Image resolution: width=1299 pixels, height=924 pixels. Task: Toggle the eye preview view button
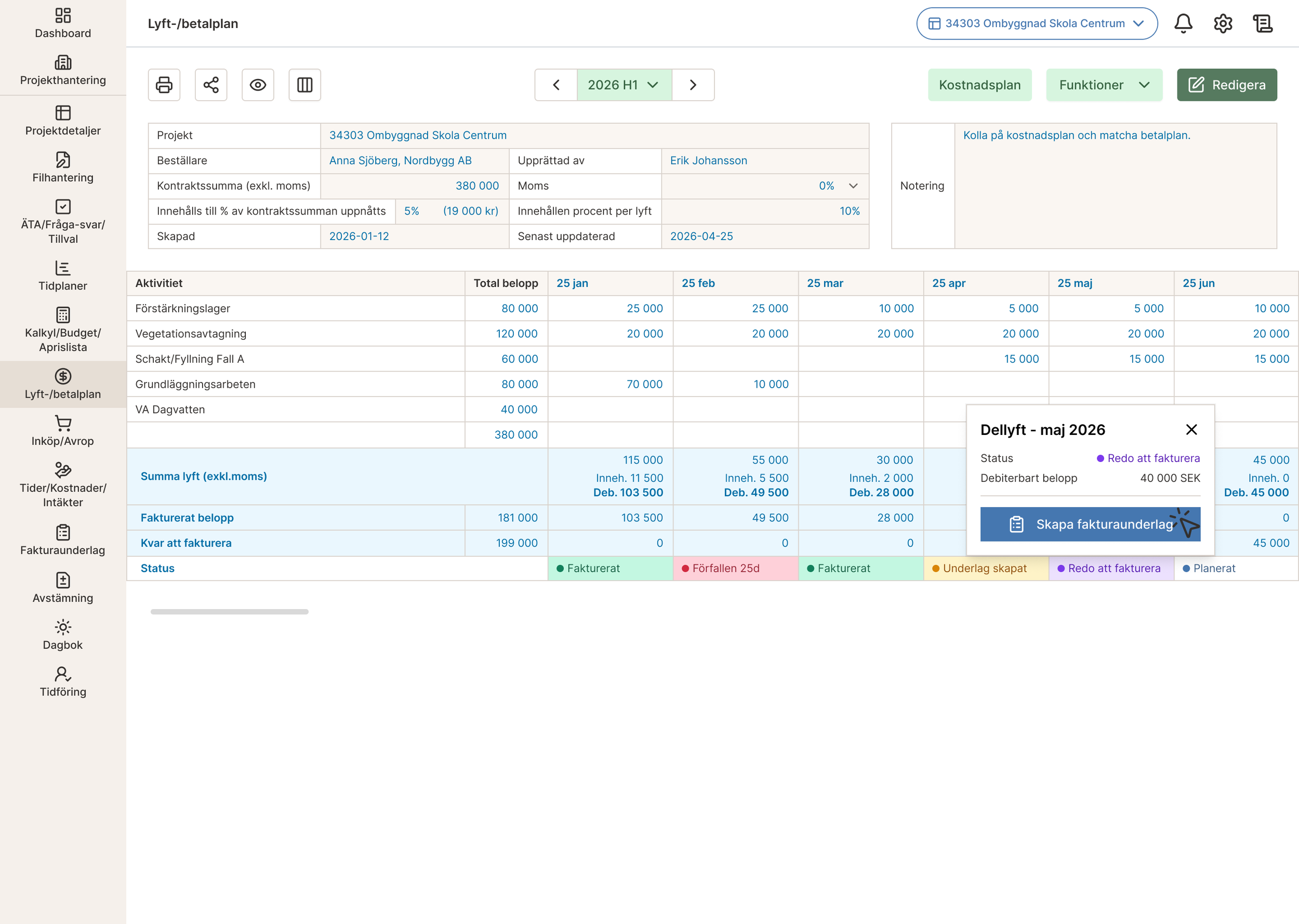(258, 85)
